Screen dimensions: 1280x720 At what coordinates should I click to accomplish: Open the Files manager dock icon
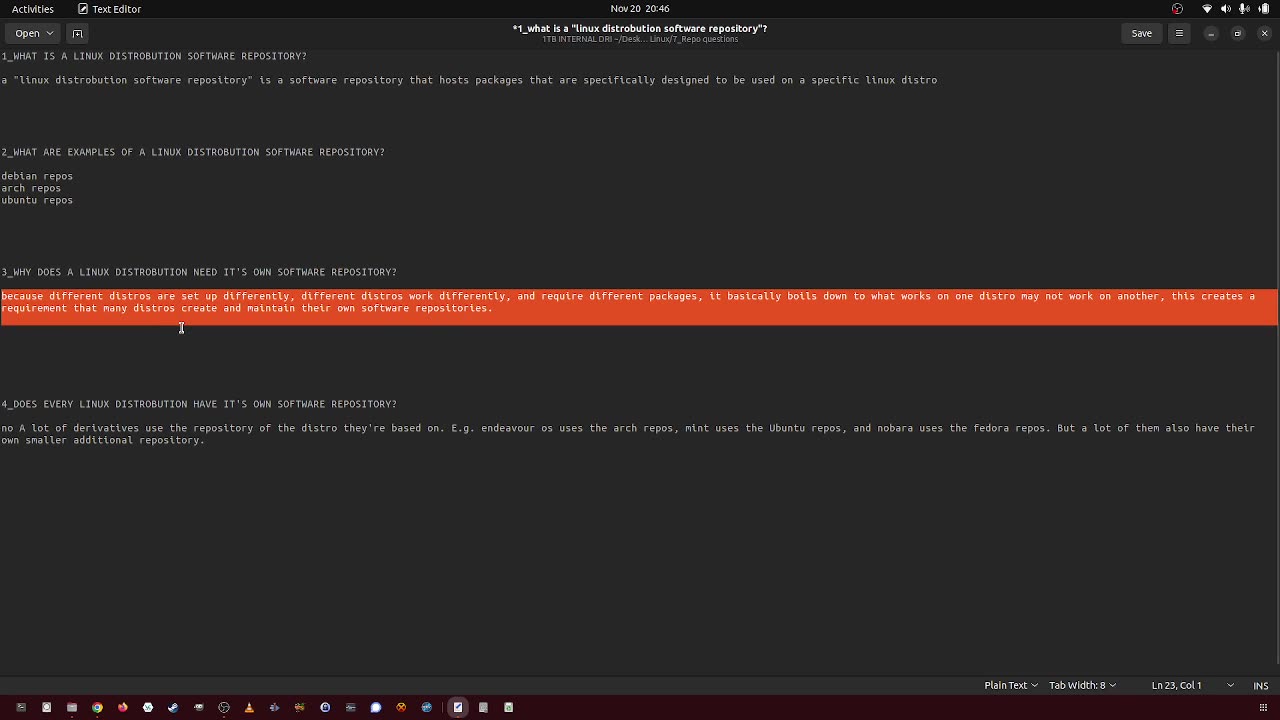[72, 707]
